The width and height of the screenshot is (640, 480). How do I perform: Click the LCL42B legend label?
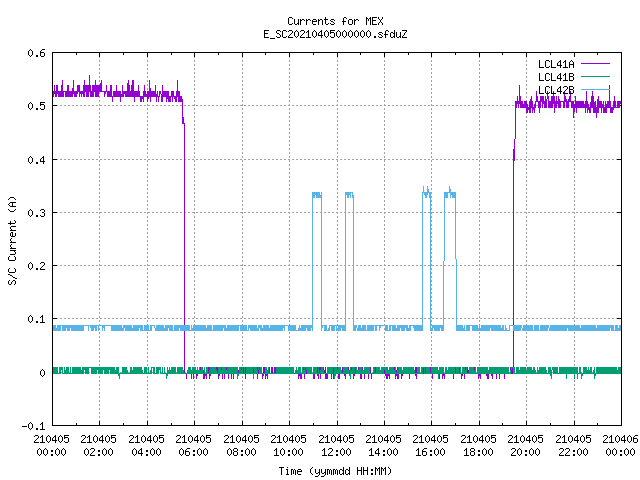pyautogui.click(x=556, y=90)
